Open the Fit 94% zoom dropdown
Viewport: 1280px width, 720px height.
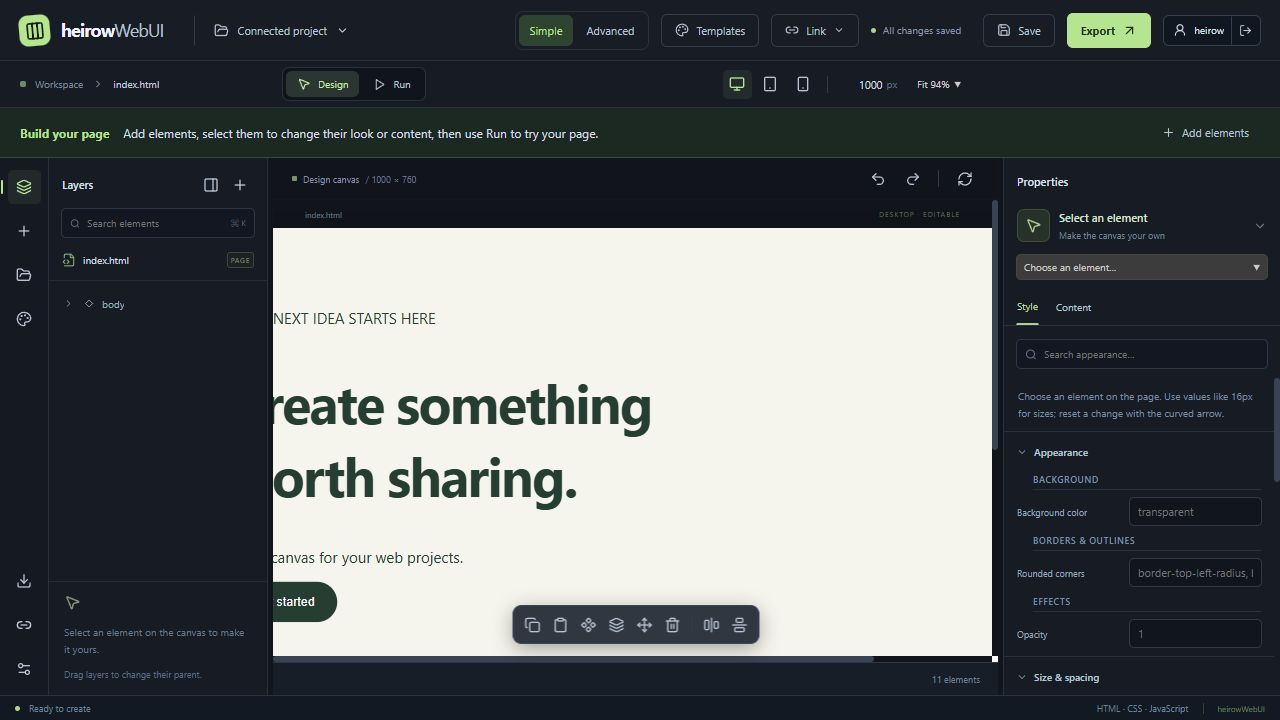(x=939, y=84)
